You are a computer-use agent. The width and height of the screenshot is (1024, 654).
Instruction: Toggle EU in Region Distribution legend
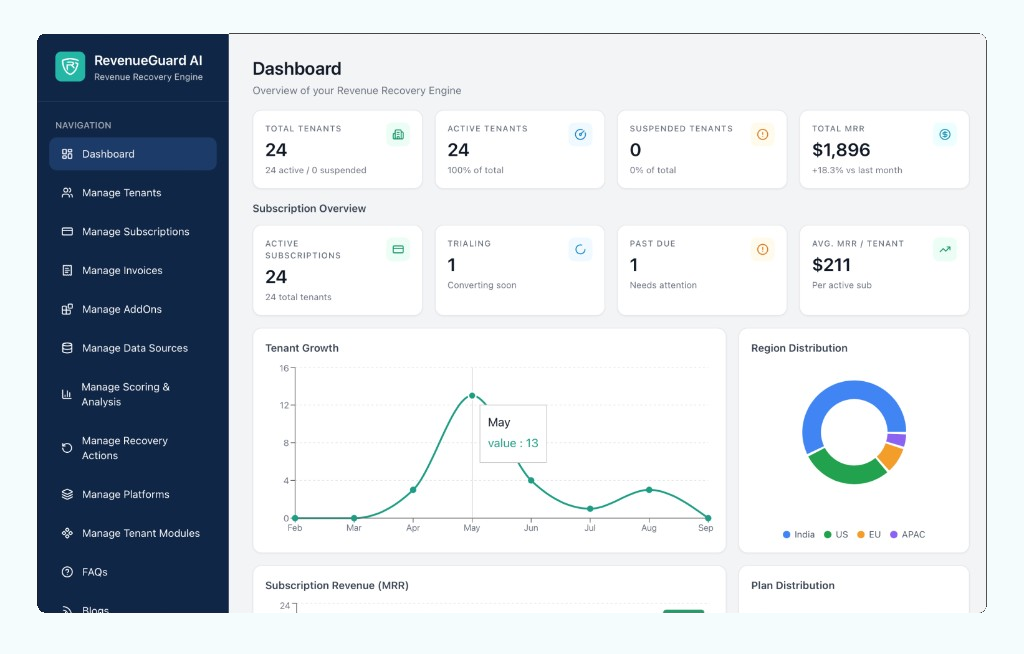[869, 534]
